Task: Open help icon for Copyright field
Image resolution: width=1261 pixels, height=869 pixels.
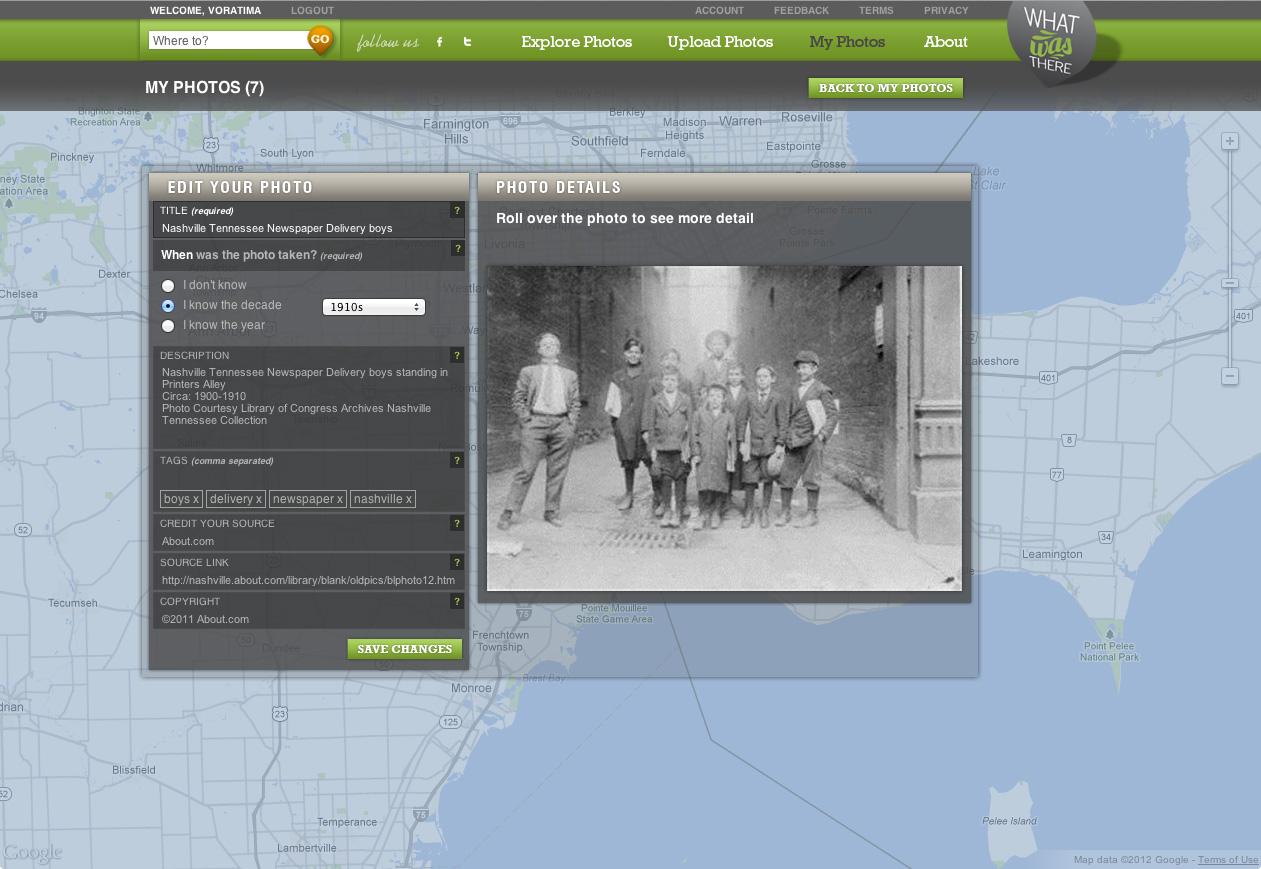Action: point(457,601)
